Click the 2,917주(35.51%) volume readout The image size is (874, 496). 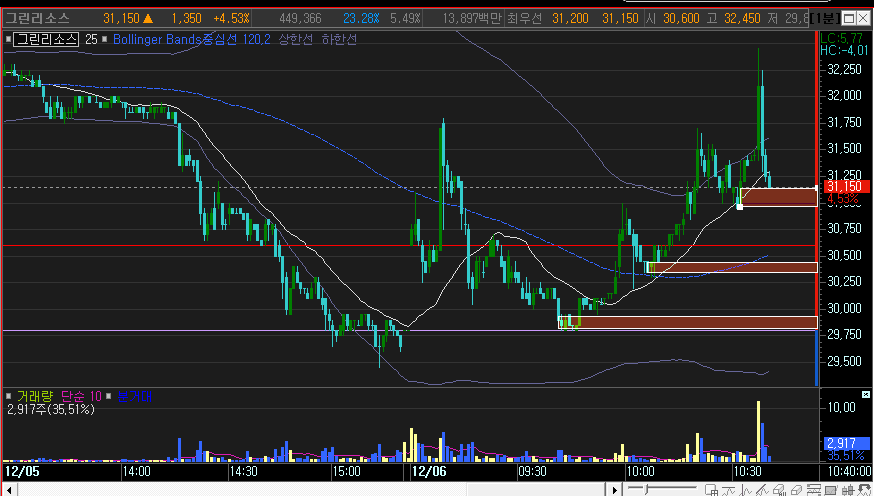point(51,410)
